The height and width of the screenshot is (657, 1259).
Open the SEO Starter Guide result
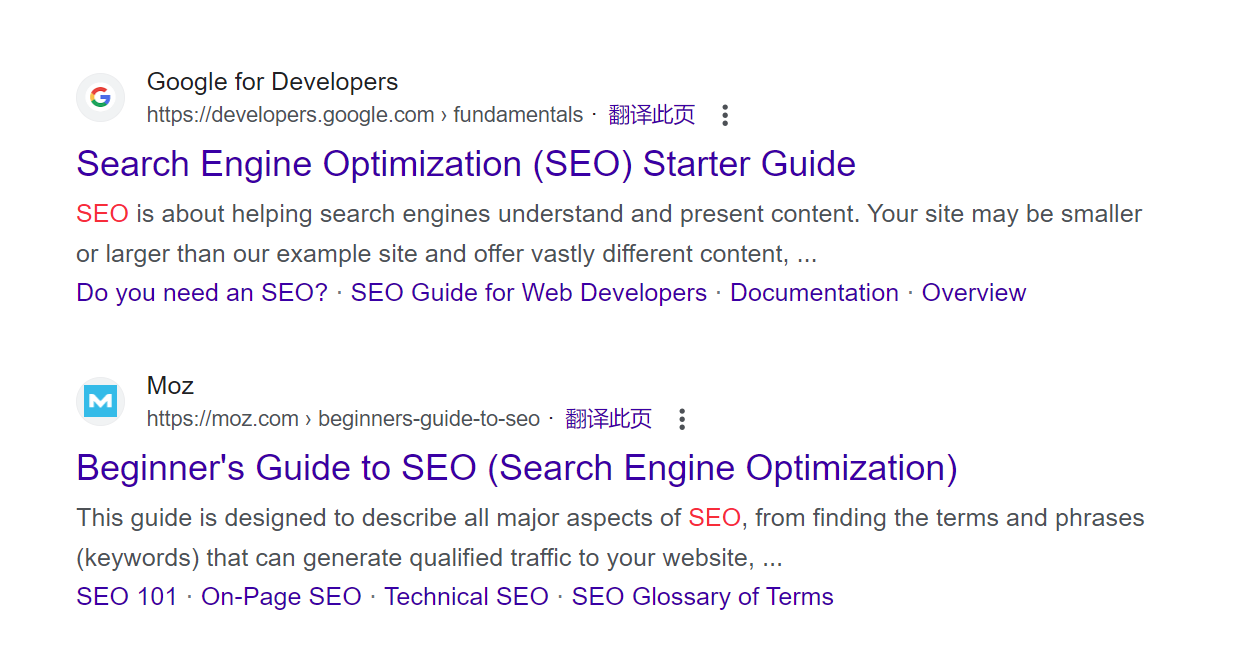(465, 163)
